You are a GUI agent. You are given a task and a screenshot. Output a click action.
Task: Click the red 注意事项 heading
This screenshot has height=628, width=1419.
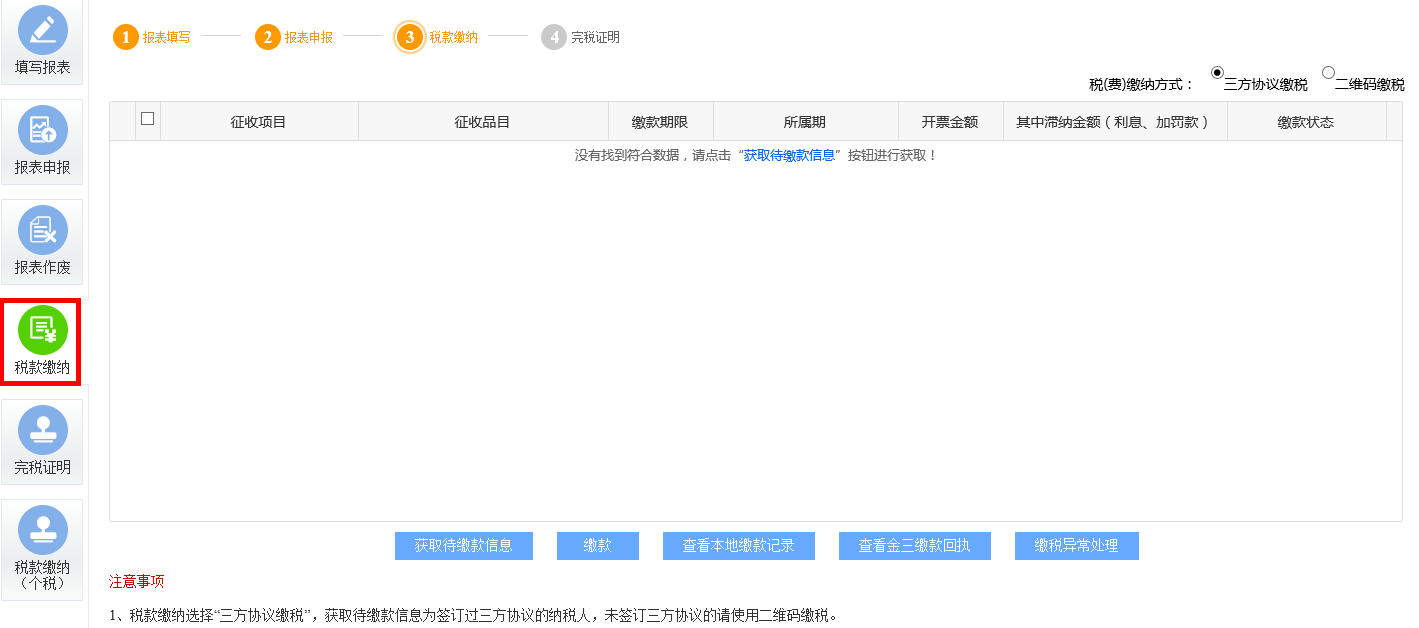pyautogui.click(x=137, y=582)
